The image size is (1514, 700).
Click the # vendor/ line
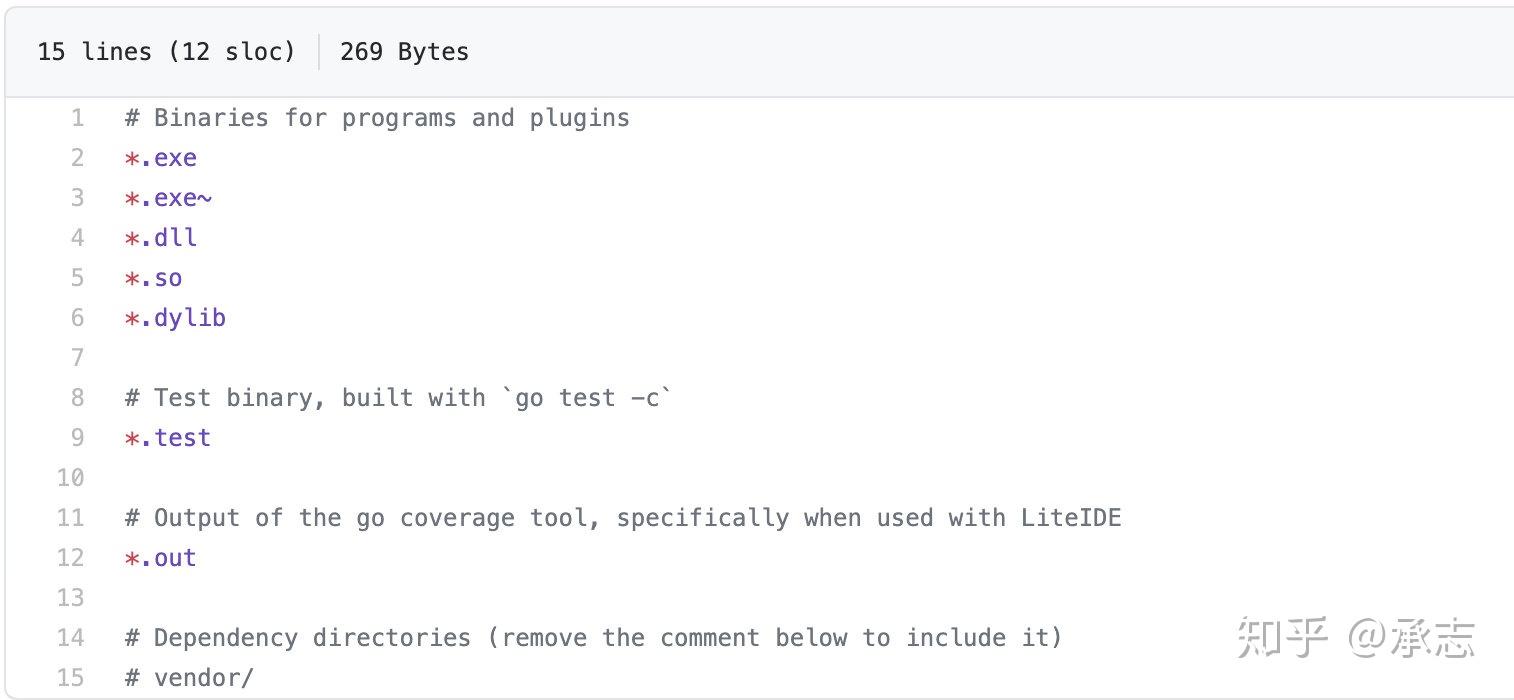(x=190, y=678)
